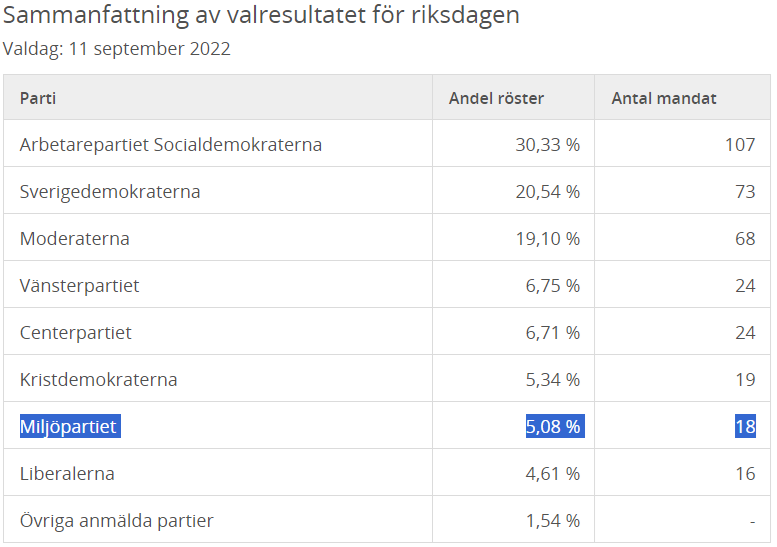The height and width of the screenshot is (547, 777).
Task: Click the highlighted 5,08 % value
Action: click(x=553, y=427)
